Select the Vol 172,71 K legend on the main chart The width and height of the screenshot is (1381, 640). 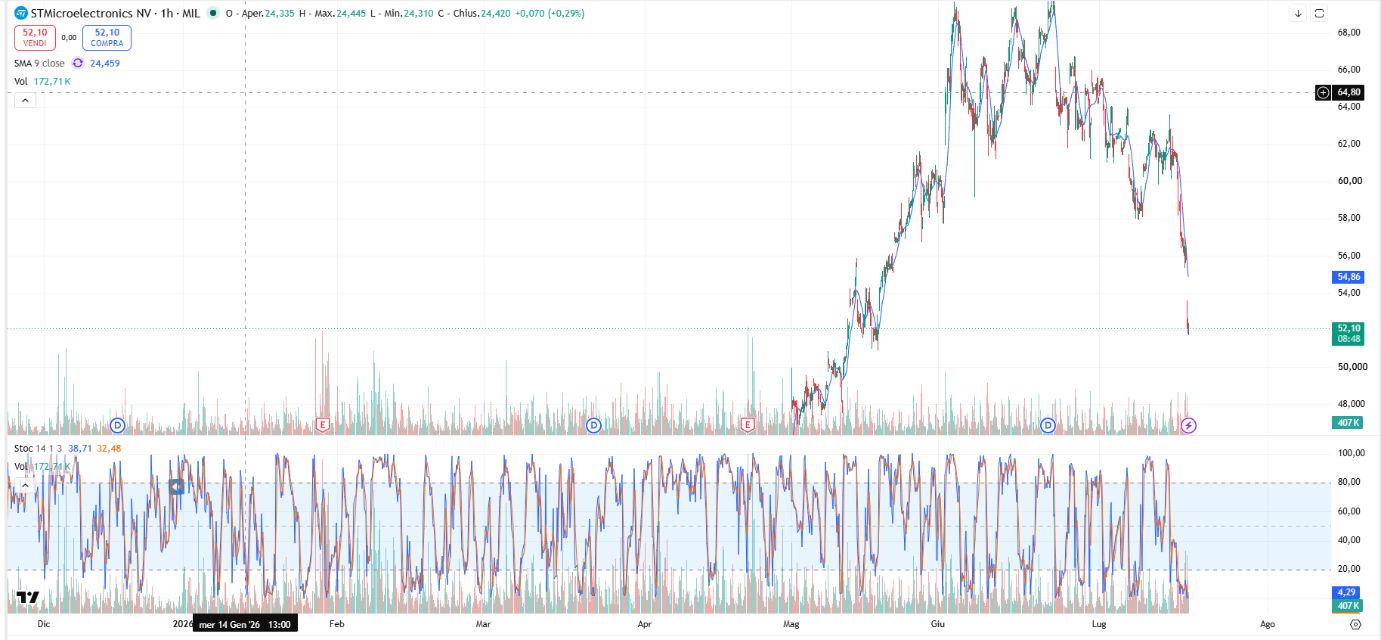pyautogui.click(x=42, y=81)
